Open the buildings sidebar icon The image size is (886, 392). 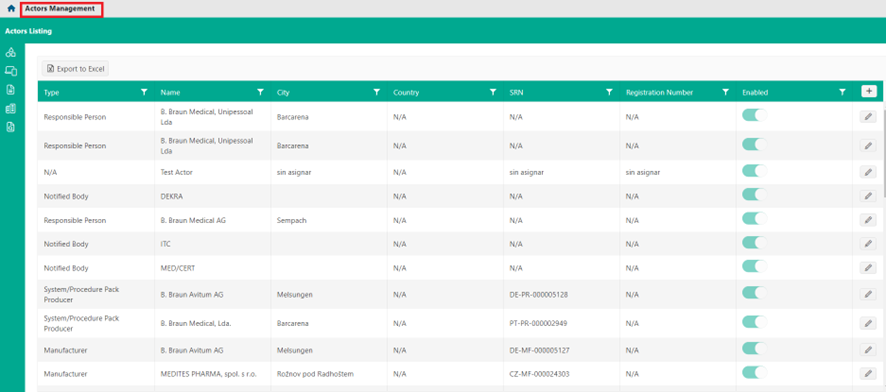click(11, 108)
